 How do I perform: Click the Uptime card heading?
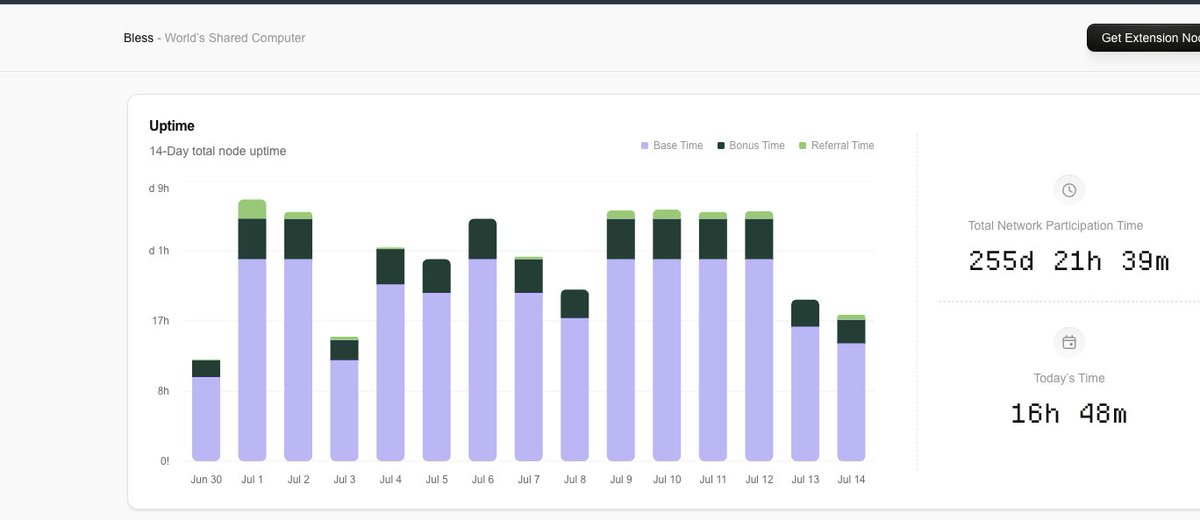pyautogui.click(x=172, y=126)
